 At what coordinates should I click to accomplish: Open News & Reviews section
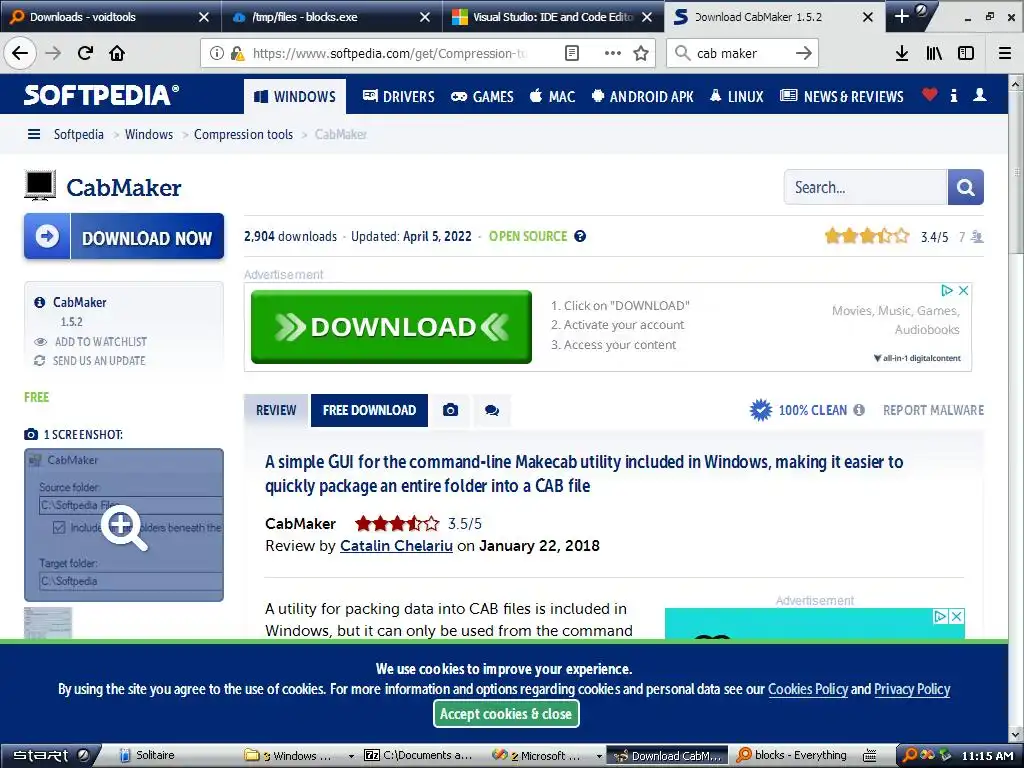point(842,97)
